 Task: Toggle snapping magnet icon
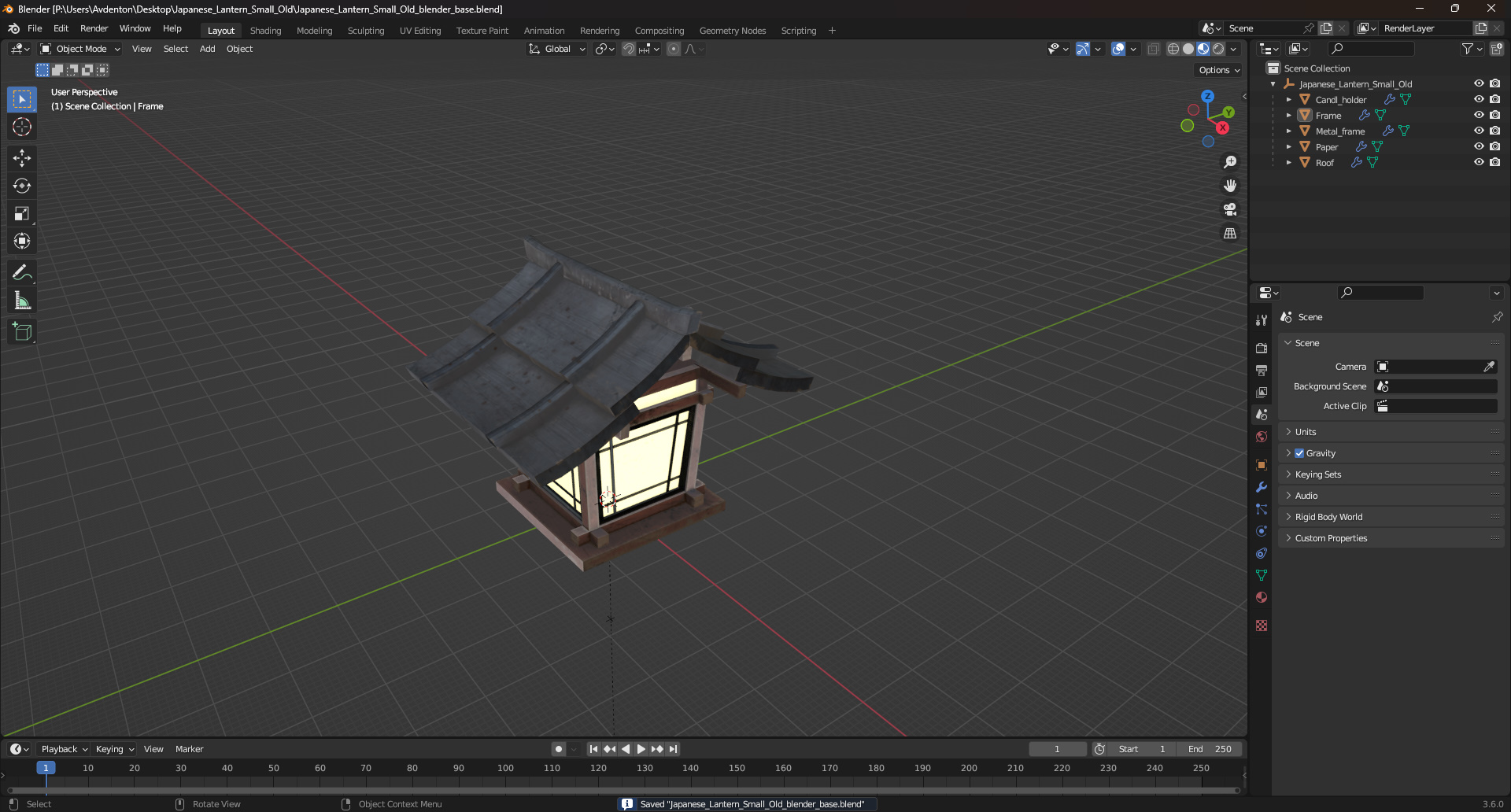pos(629,49)
